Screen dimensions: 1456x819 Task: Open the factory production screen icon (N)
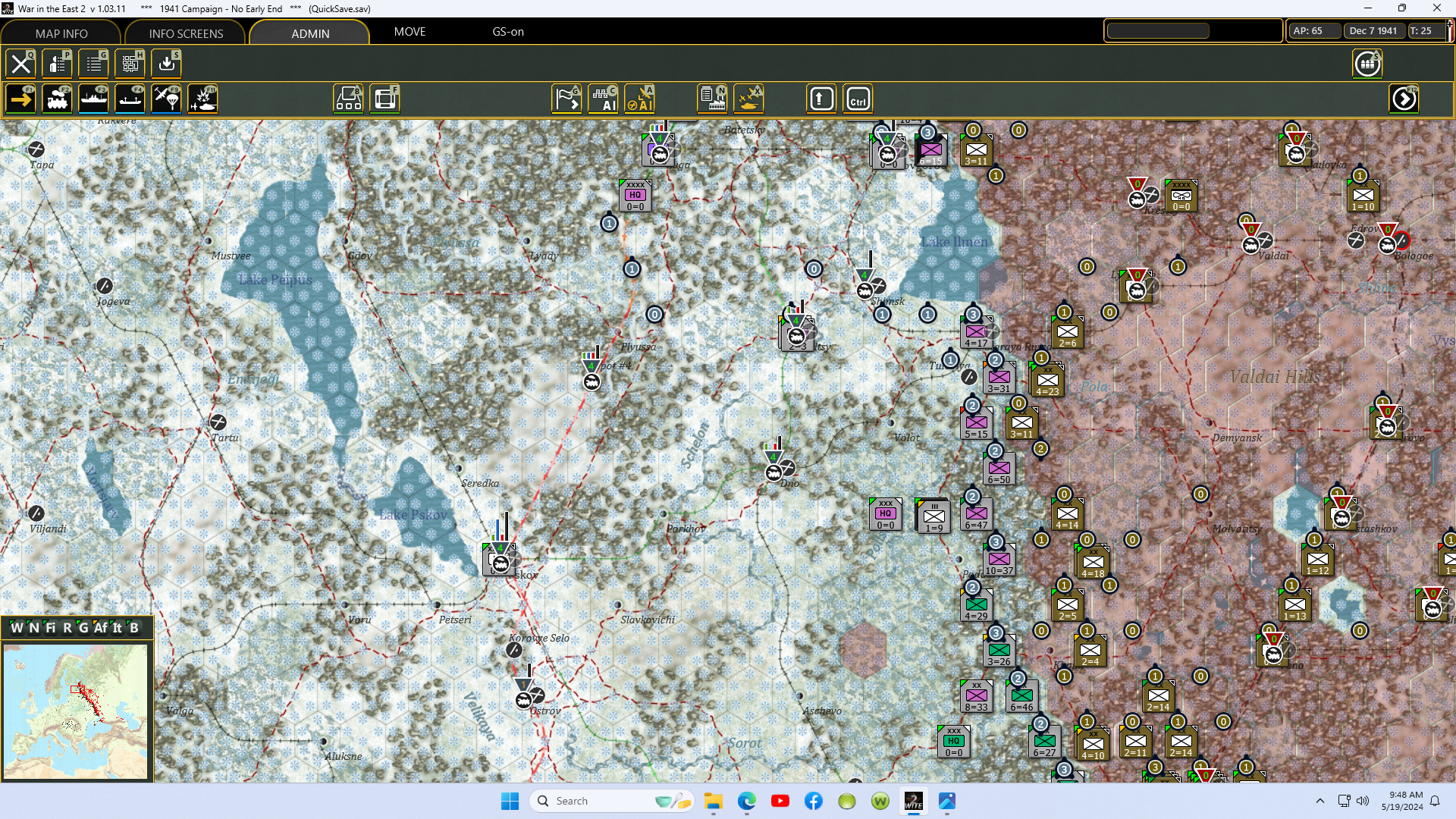coord(712,99)
